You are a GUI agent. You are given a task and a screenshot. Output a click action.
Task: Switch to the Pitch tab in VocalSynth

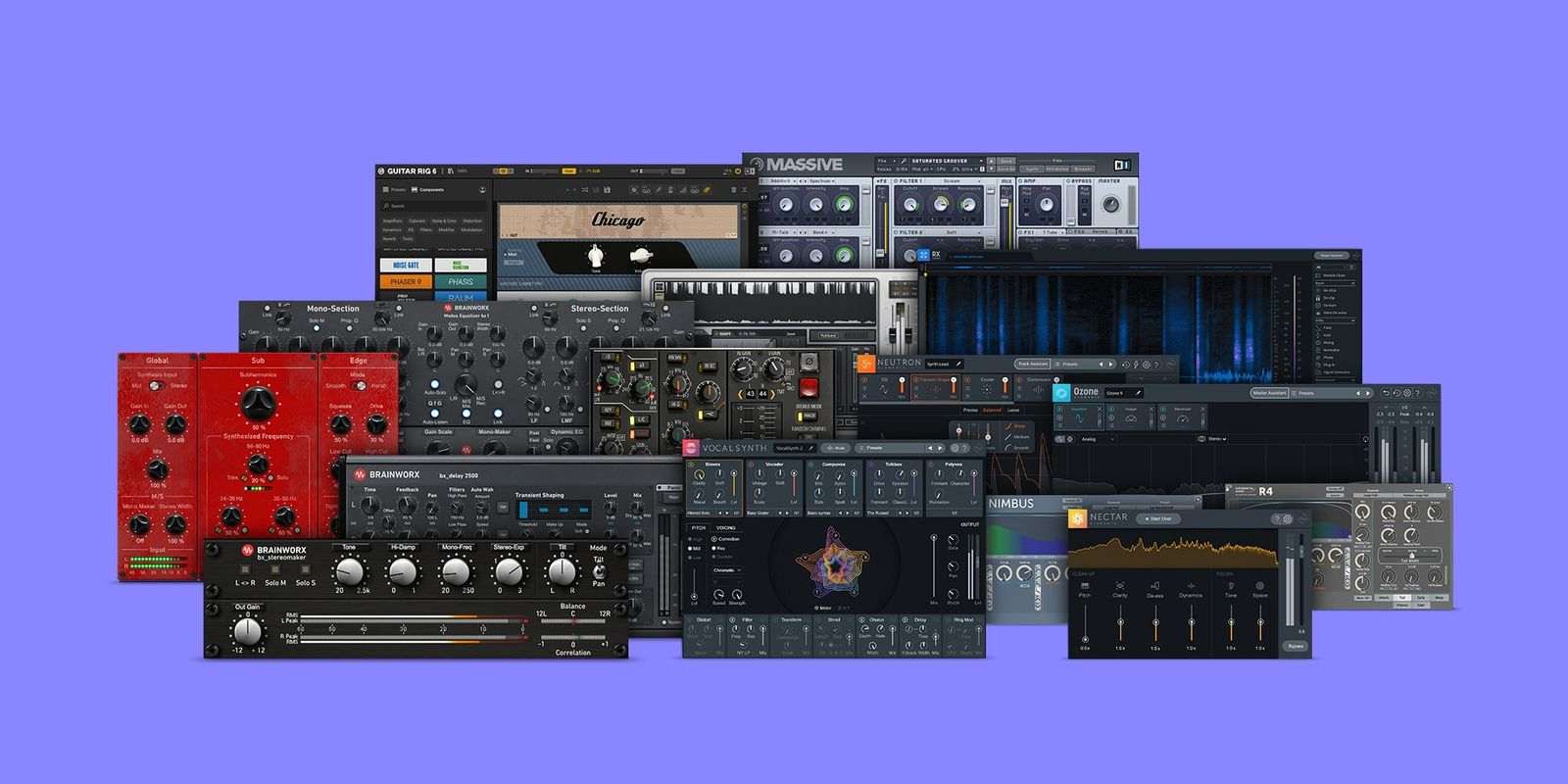(699, 527)
